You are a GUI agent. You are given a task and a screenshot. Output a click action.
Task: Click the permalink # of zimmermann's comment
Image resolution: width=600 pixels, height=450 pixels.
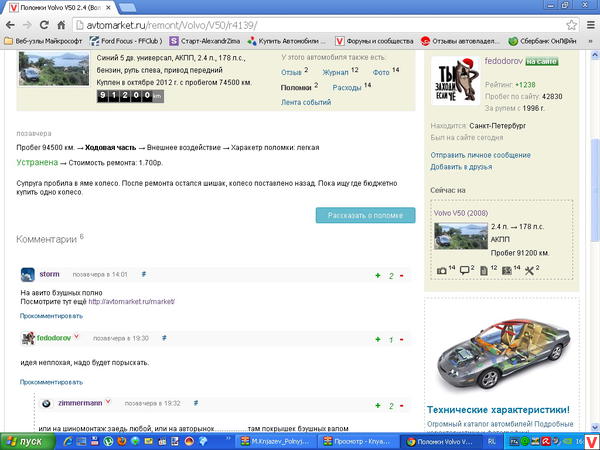pos(196,403)
